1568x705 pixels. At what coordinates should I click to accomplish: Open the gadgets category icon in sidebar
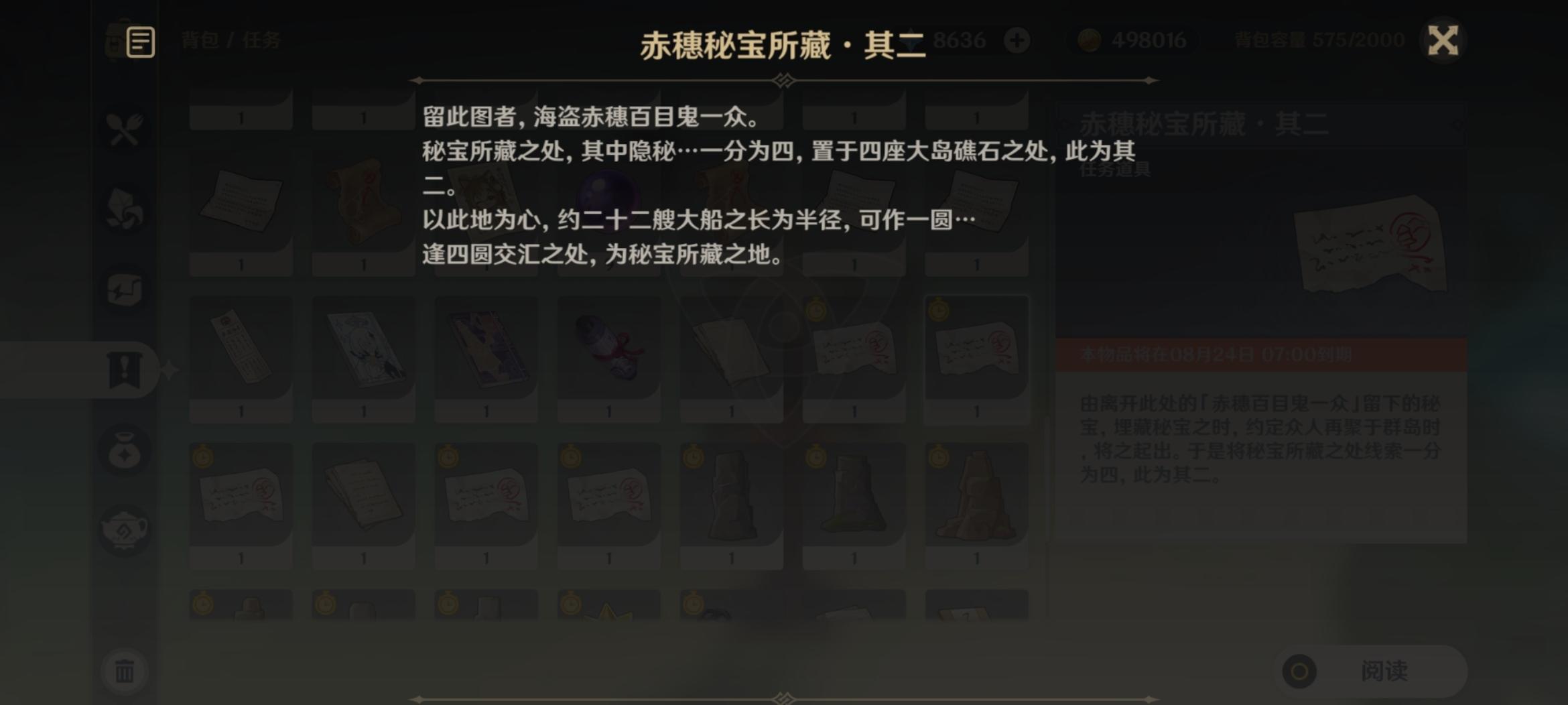coord(125,290)
